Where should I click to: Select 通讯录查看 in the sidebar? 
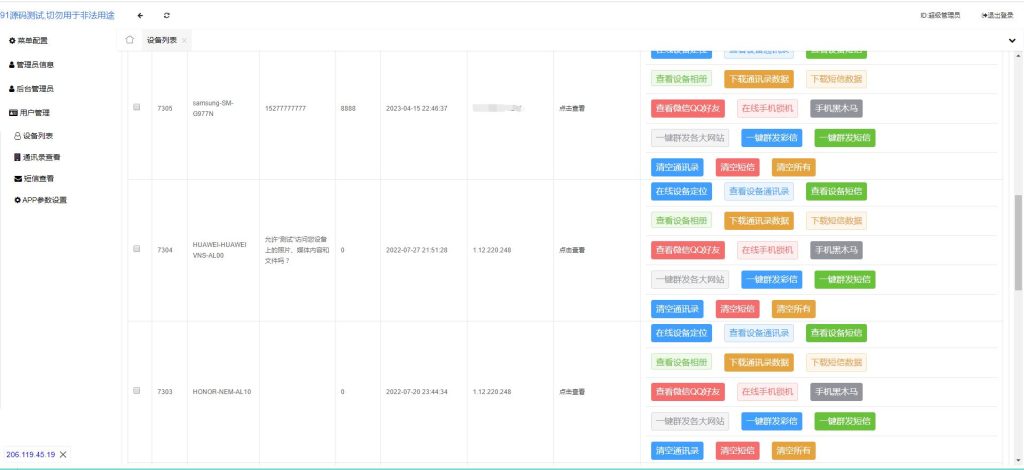(x=37, y=157)
